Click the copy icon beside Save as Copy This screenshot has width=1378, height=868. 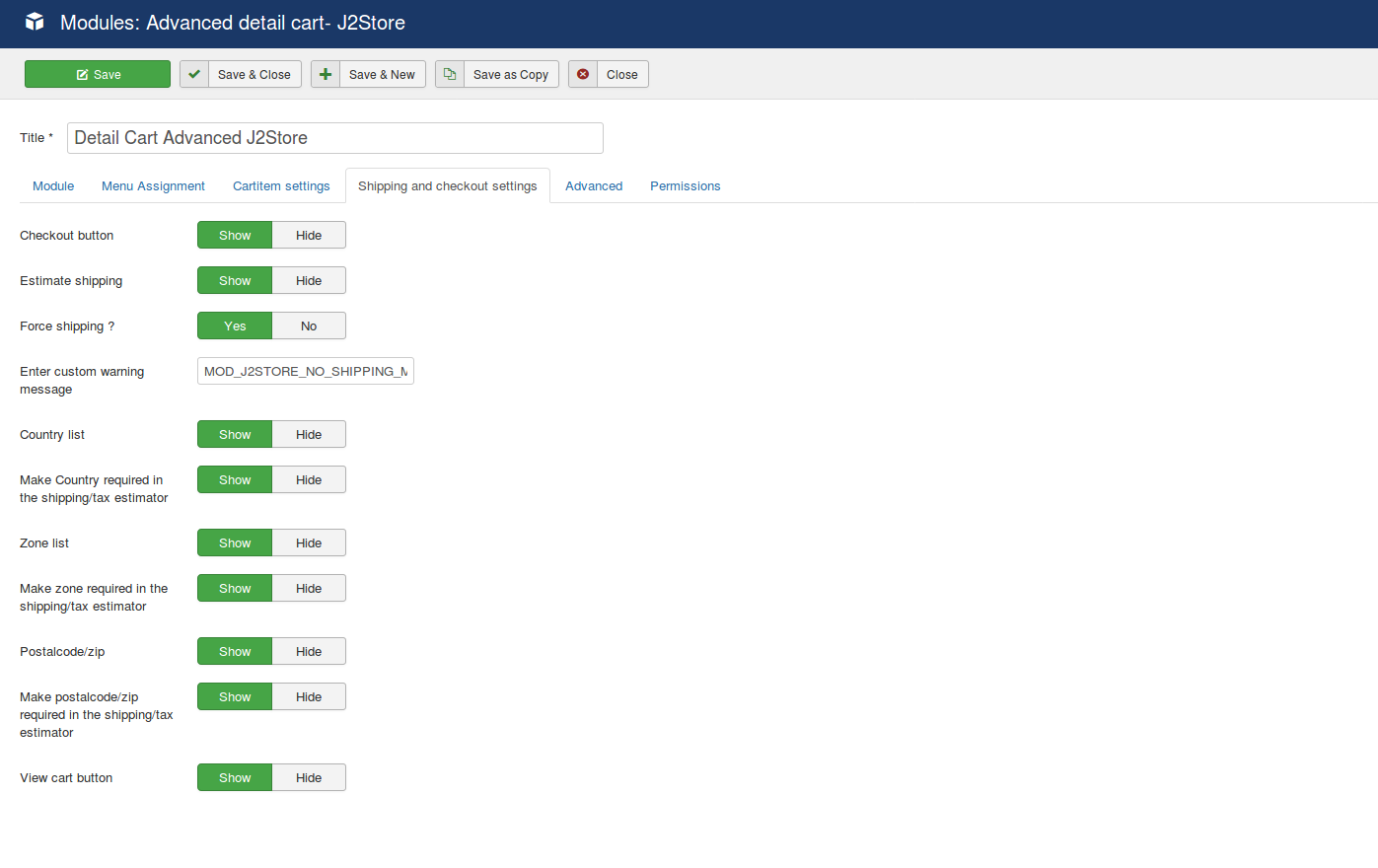(450, 74)
